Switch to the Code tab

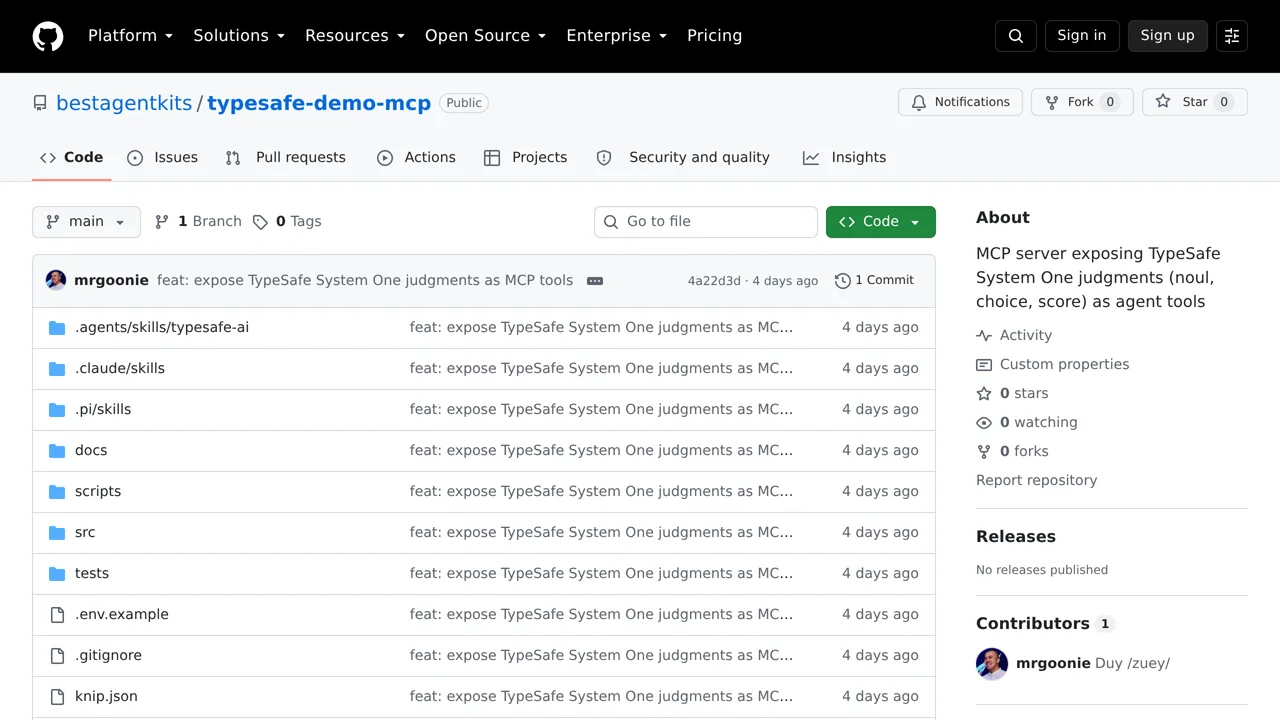(71, 158)
